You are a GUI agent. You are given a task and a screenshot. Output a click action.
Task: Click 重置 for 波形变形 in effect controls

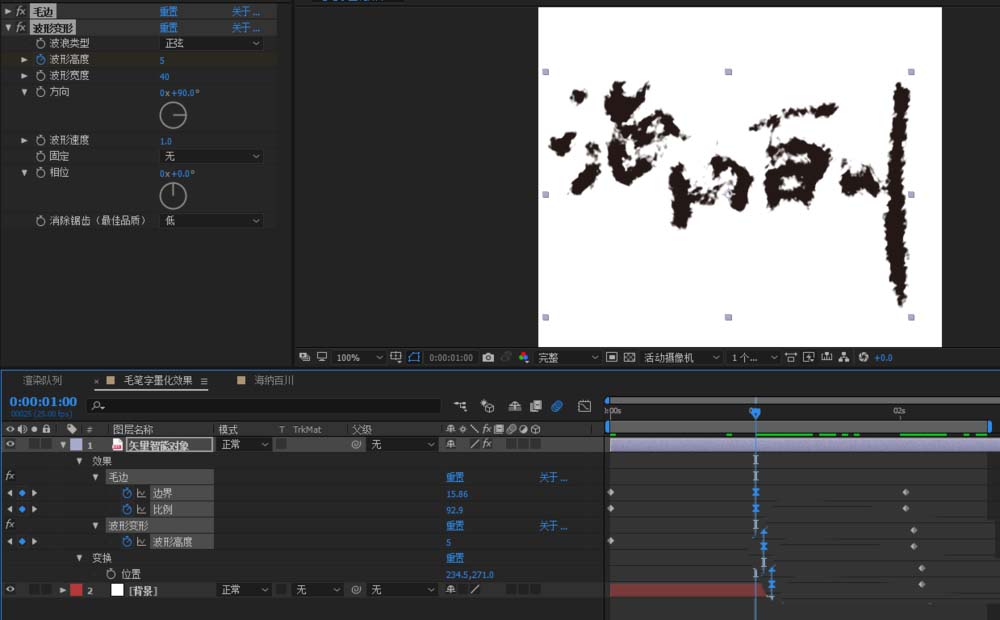[169, 28]
